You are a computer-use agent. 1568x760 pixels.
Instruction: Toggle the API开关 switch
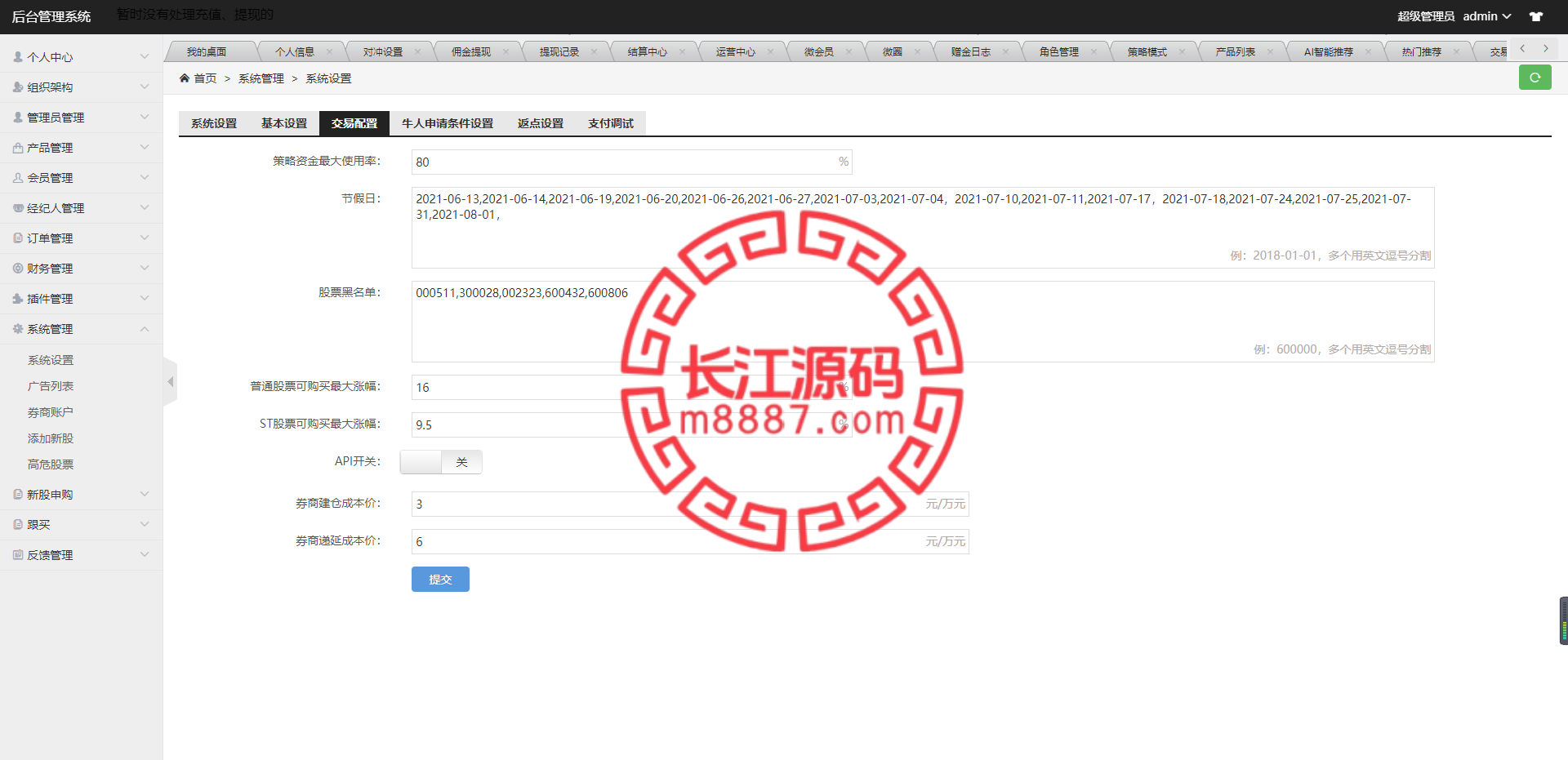point(441,462)
